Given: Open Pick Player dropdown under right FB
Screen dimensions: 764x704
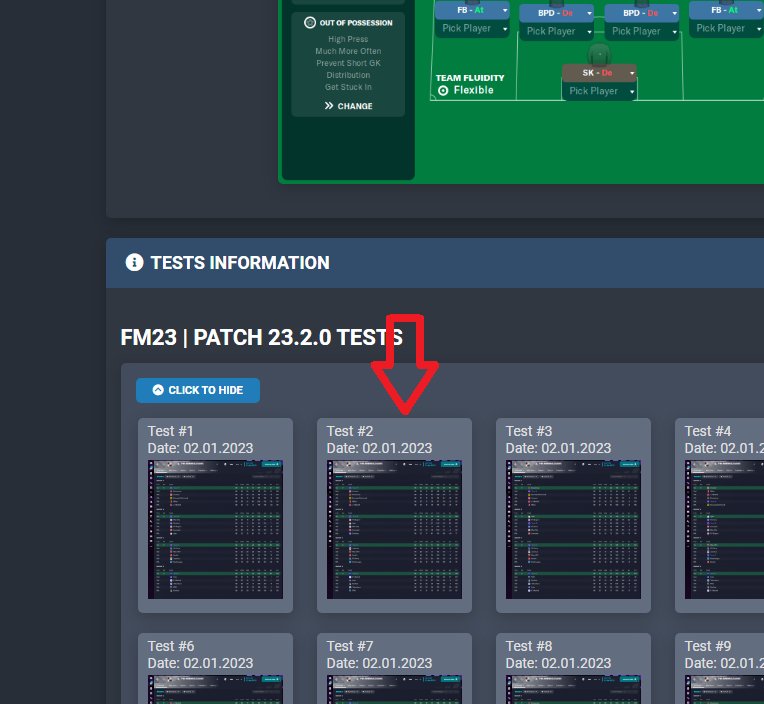Looking at the screenshot, I should tap(726, 28).
